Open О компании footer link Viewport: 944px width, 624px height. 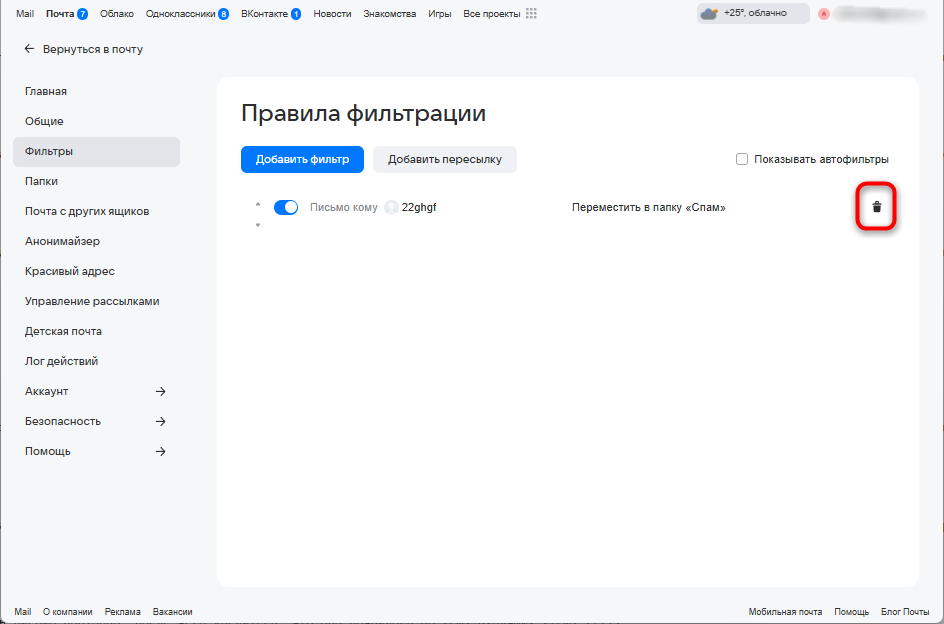[x=67, y=611]
